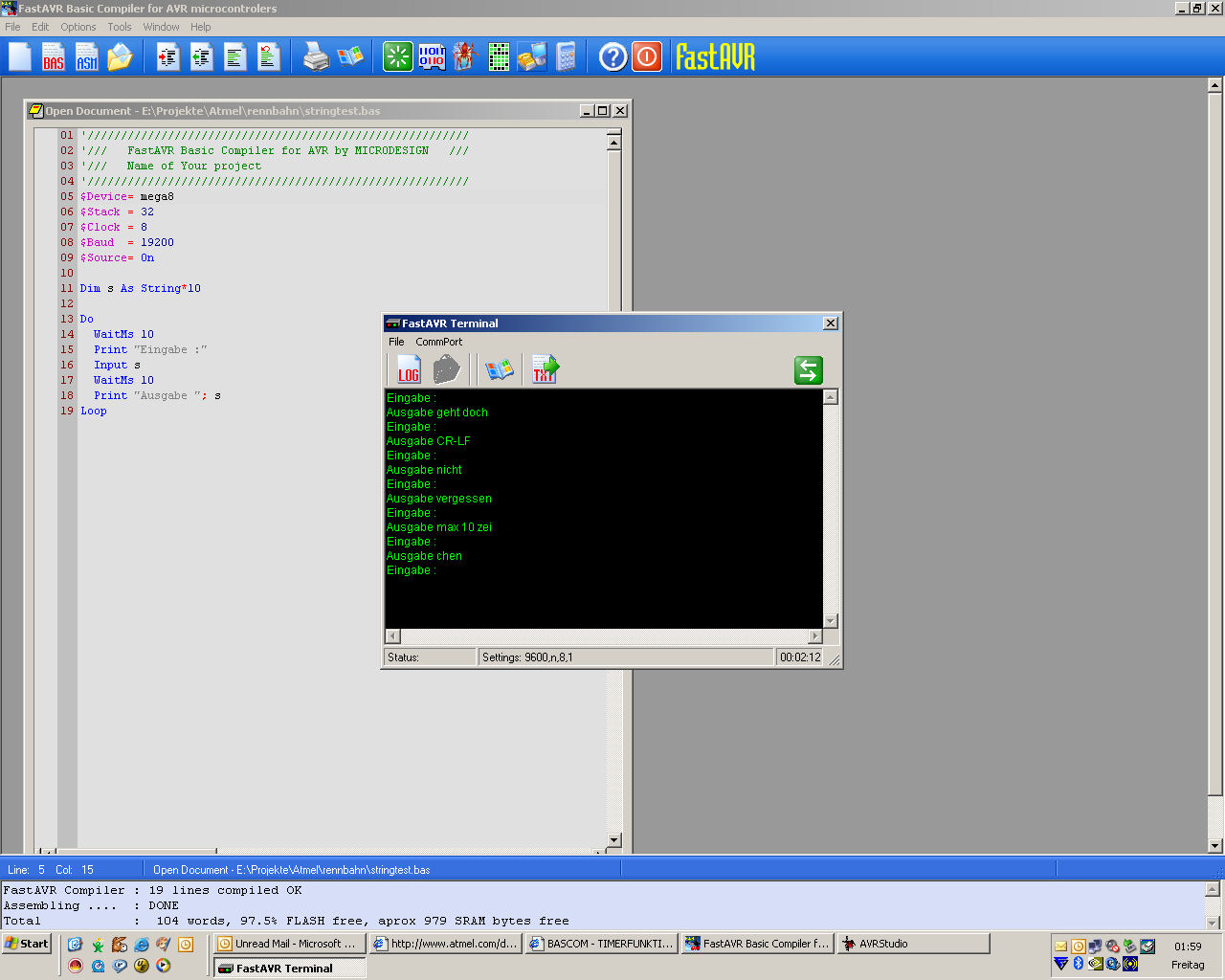Open the Options menu
1225x980 pixels.
[78, 27]
